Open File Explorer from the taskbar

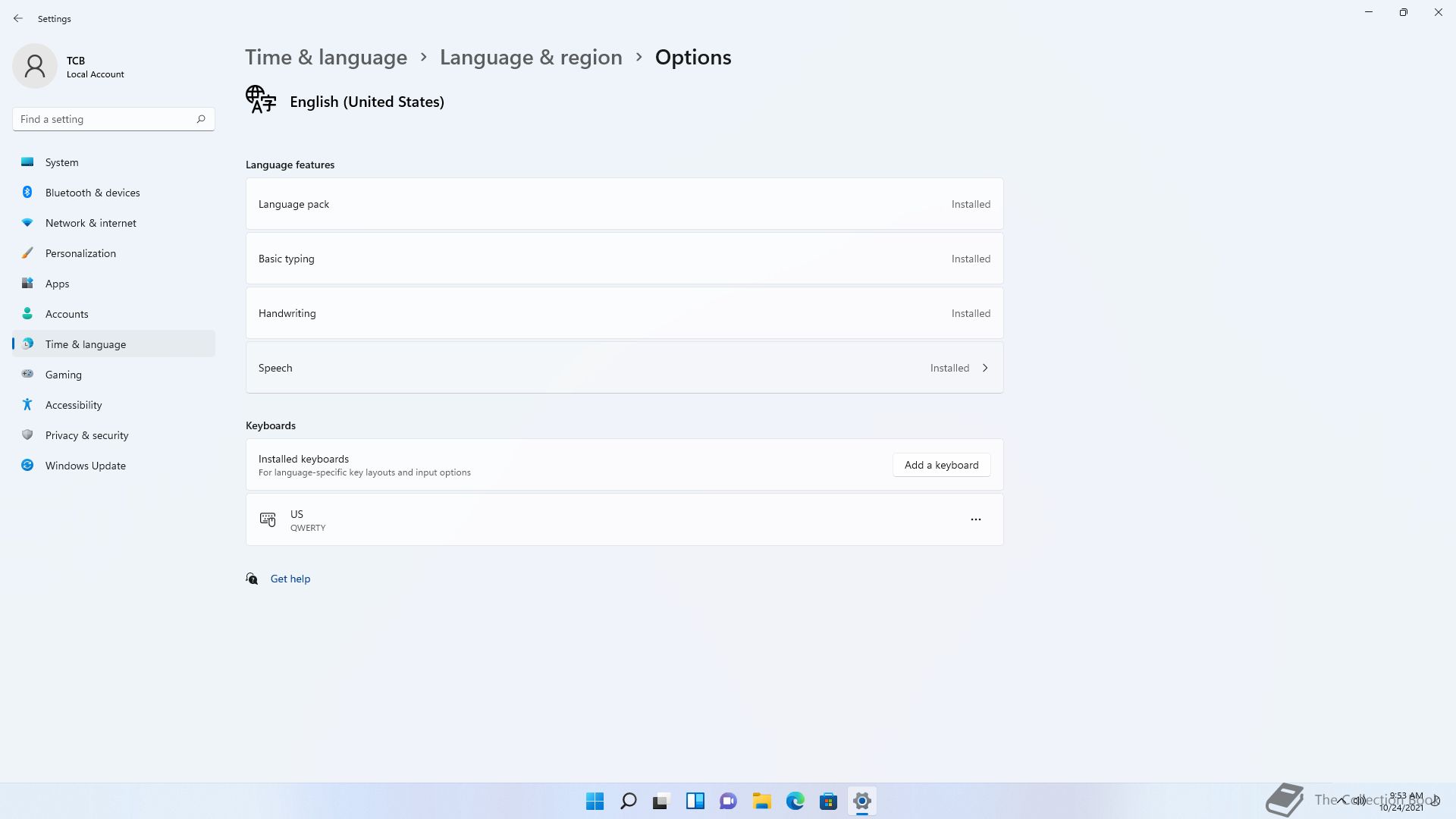[x=761, y=801]
